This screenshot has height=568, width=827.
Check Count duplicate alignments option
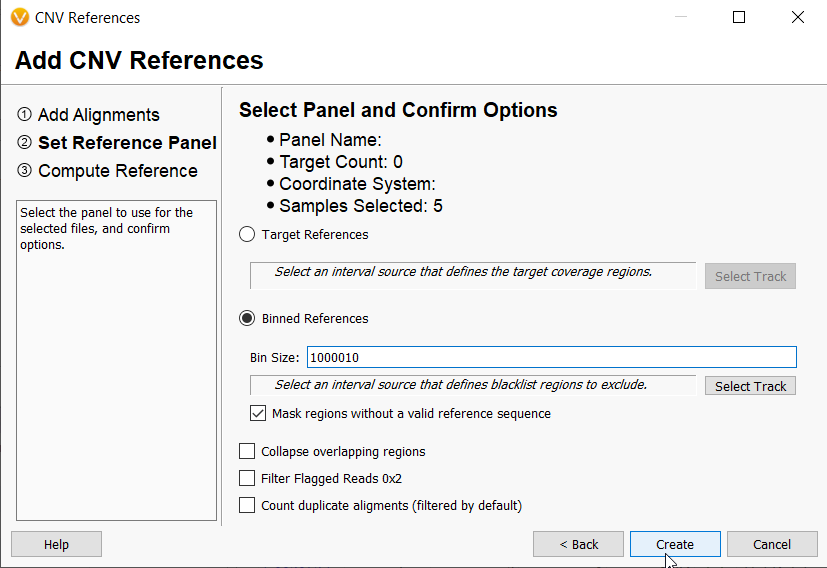pos(247,505)
